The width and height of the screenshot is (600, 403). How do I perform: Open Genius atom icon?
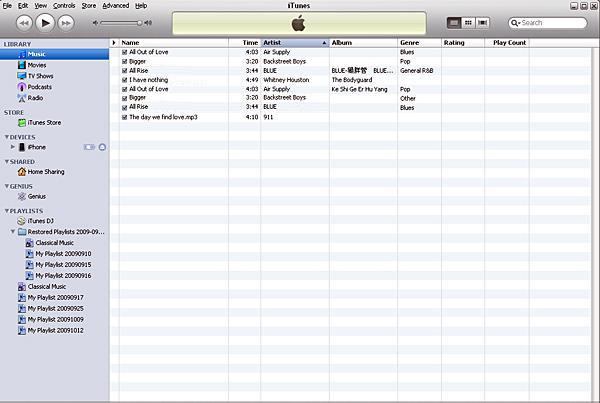[22, 196]
